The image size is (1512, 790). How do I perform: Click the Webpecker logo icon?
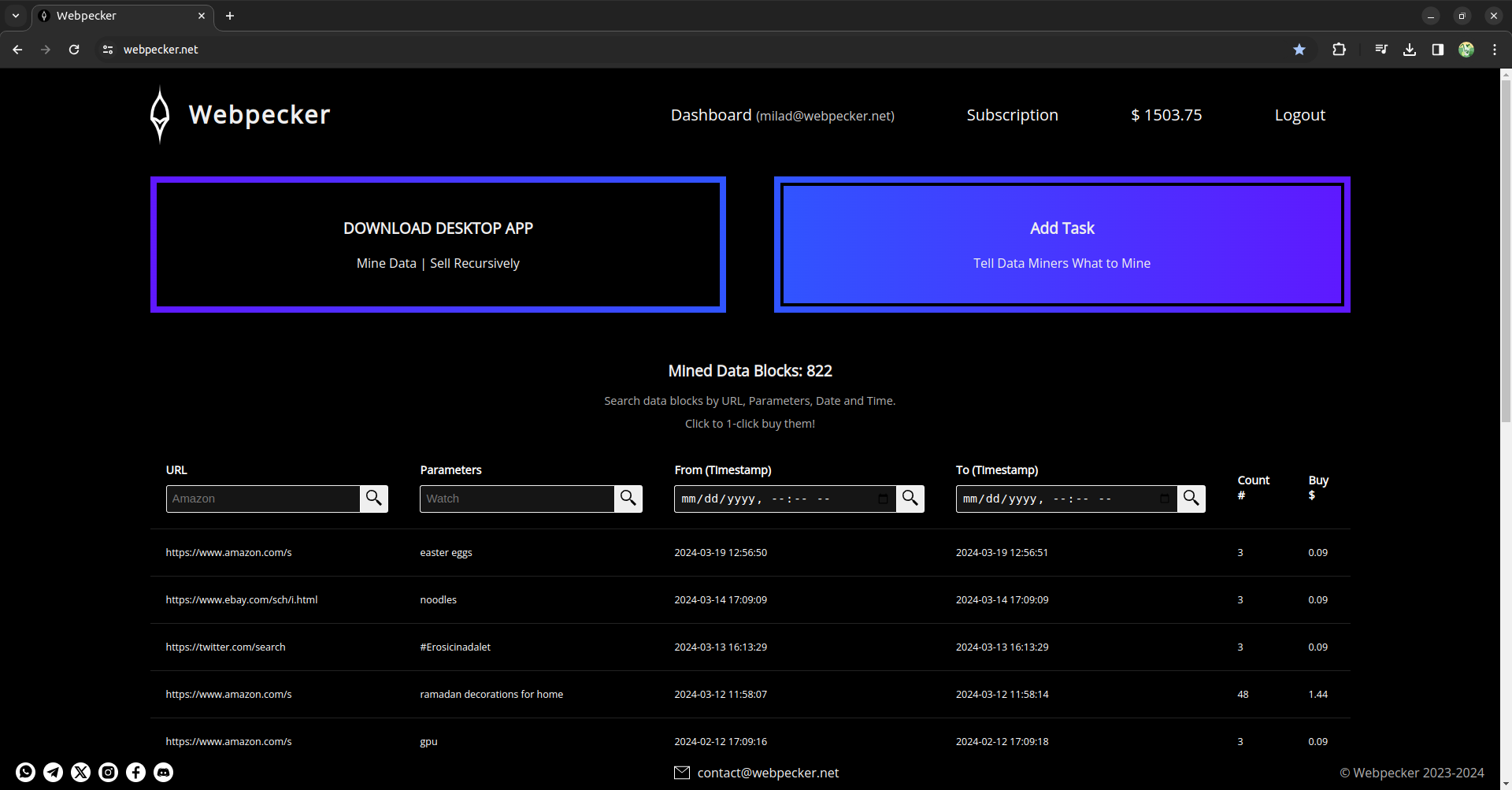[160, 115]
